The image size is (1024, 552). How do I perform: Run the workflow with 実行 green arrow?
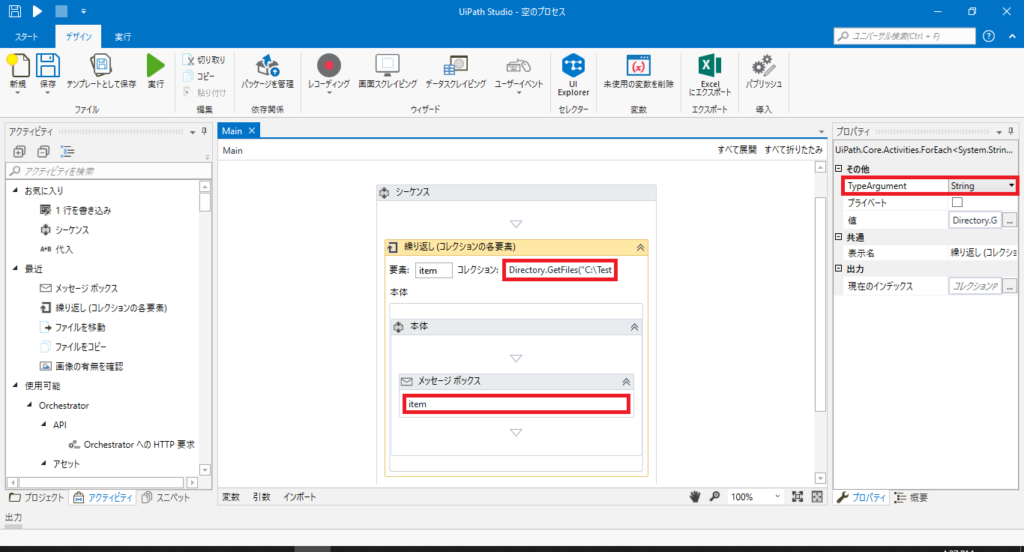[155, 66]
